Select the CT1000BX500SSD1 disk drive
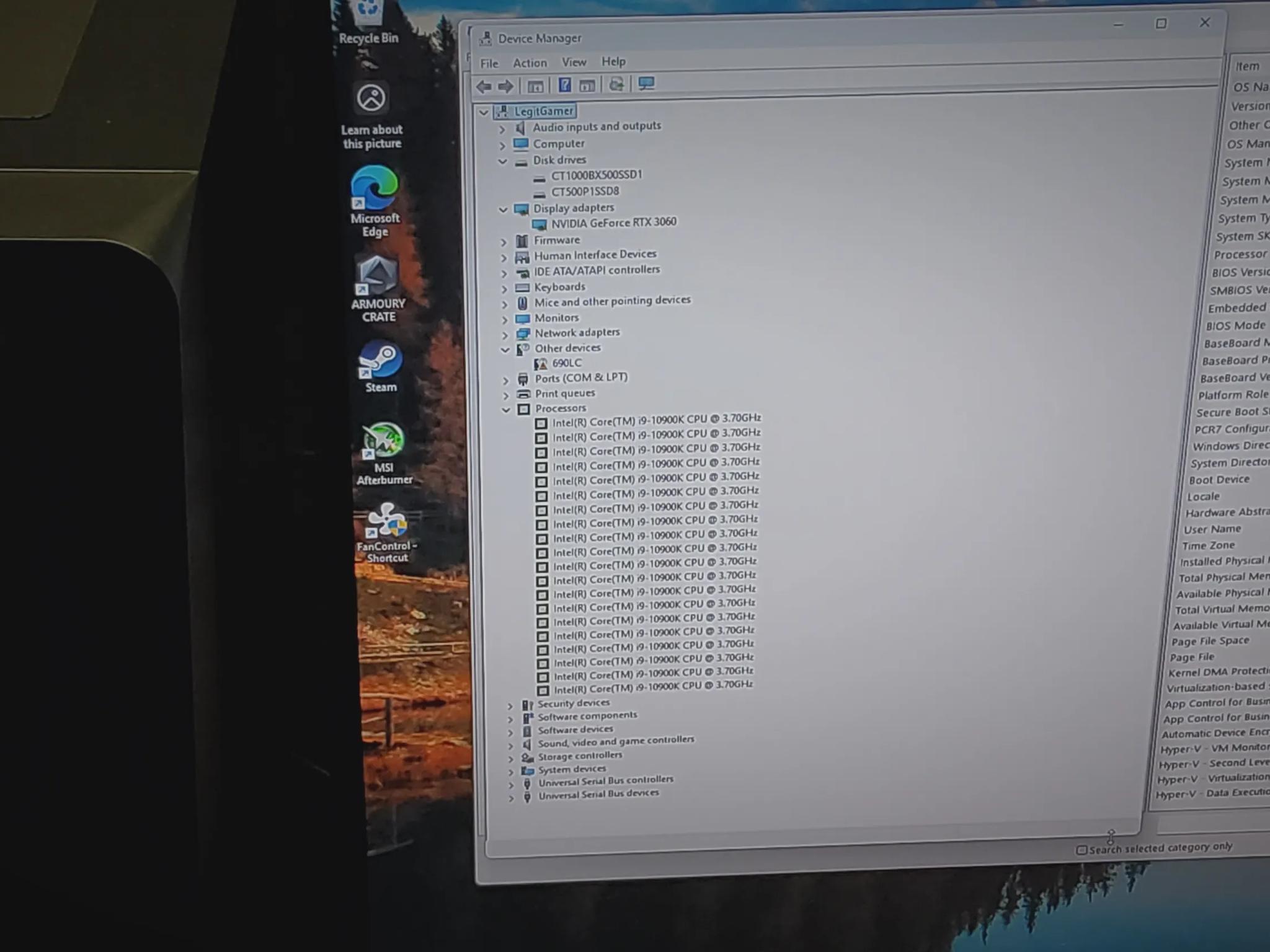Viewport: 1270px width, 952px height. pos(597,175)
